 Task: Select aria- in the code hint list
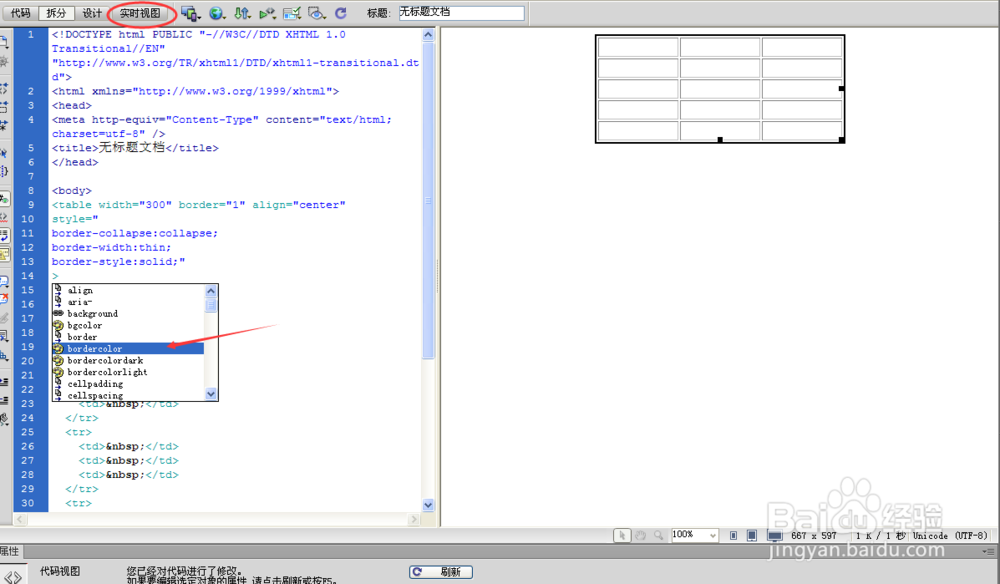click(x=128, y=302)
